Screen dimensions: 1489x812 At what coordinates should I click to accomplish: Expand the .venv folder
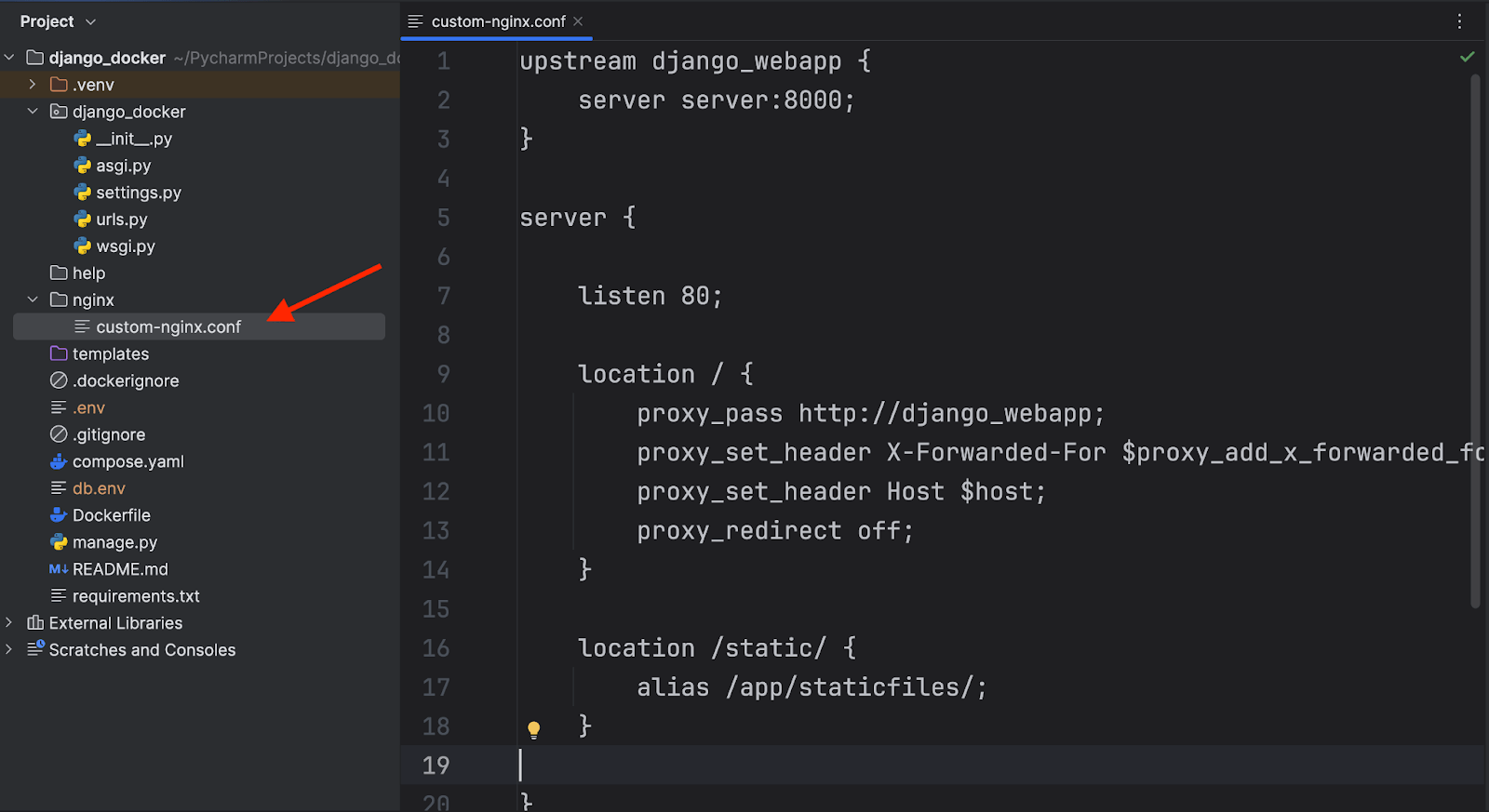pos(33,85)
